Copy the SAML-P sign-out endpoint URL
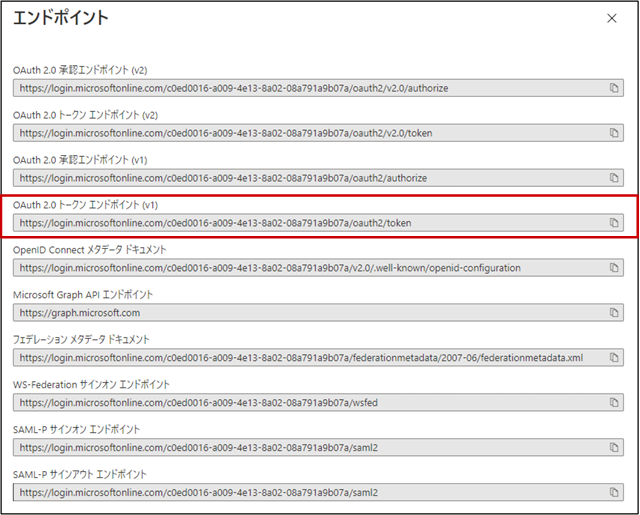The image size is (640, 515). tap(614, 492)
